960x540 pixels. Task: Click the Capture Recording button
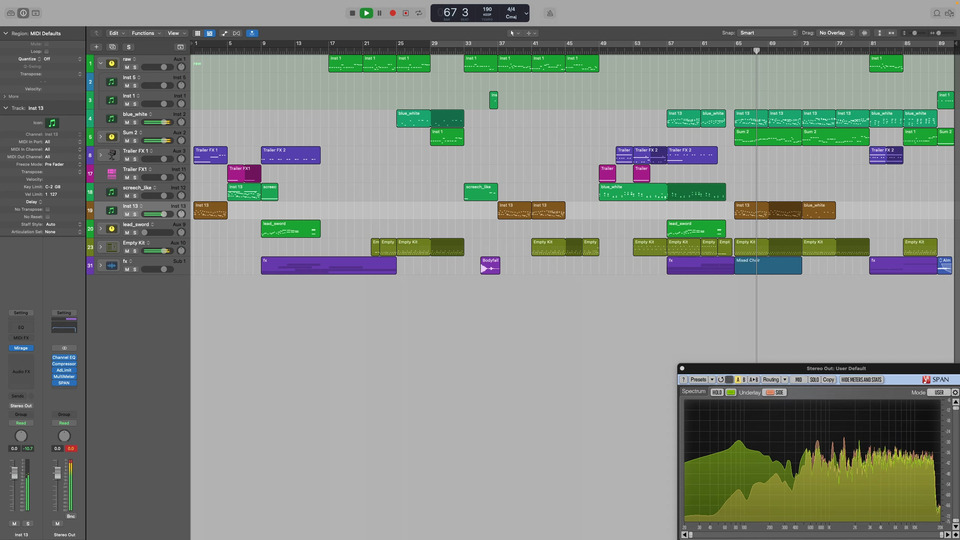406,13
